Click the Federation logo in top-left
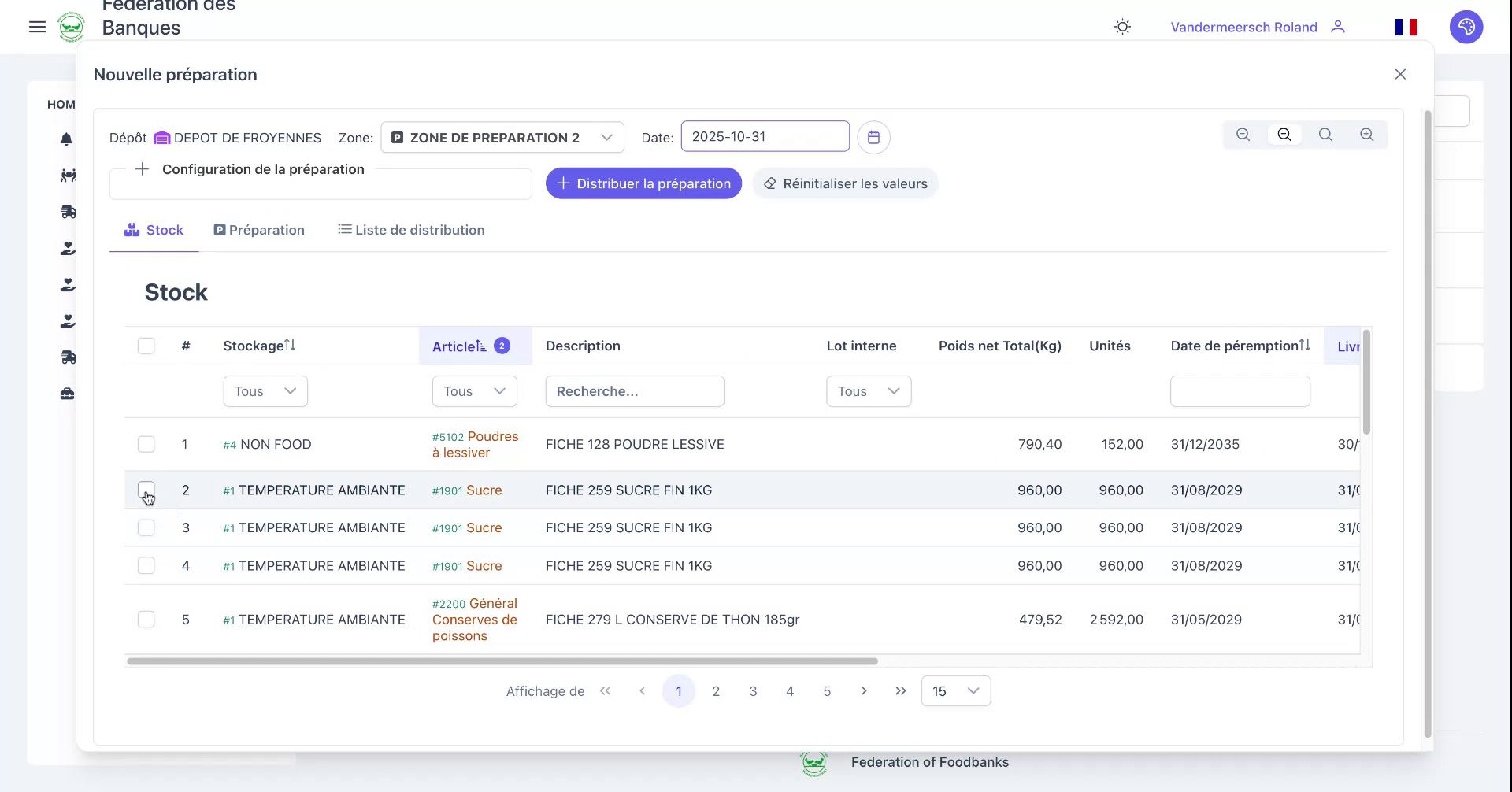 [x=72, y=26]
